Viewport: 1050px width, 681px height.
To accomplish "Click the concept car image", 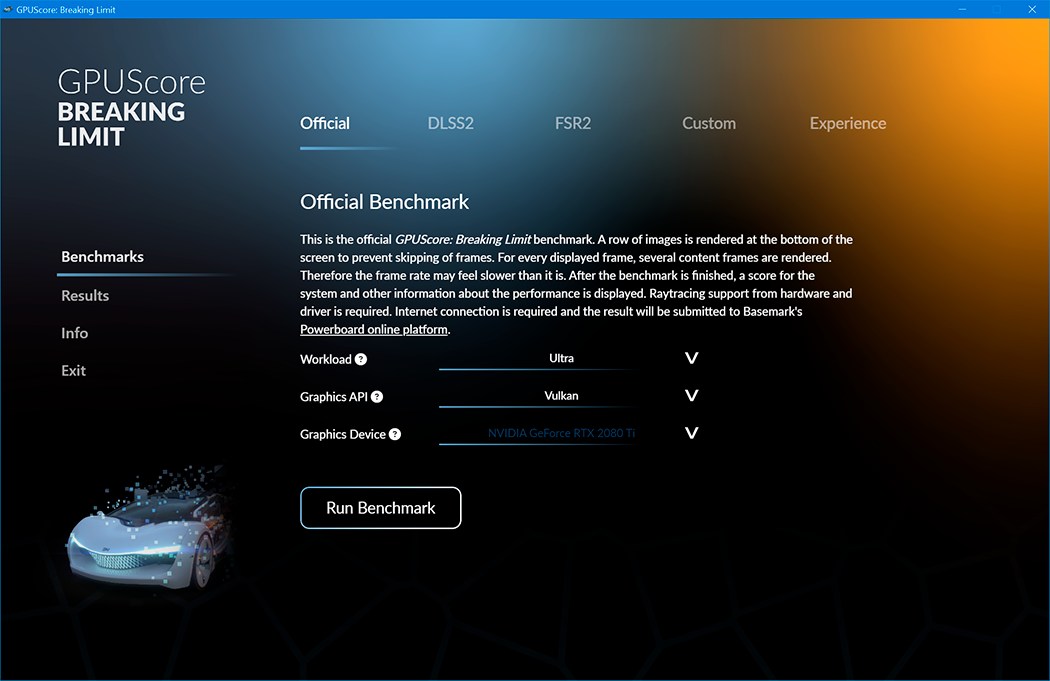I will click(149, 530).
